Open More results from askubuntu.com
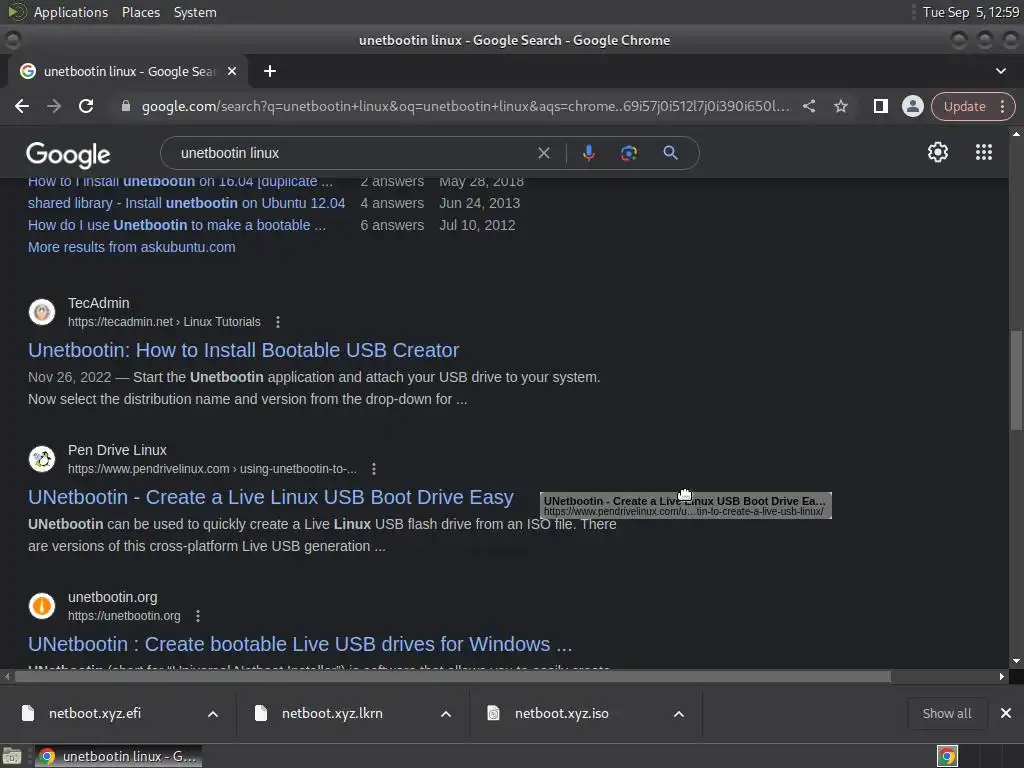The width and height of the screenshot is (1024, 768). (132, 247)
